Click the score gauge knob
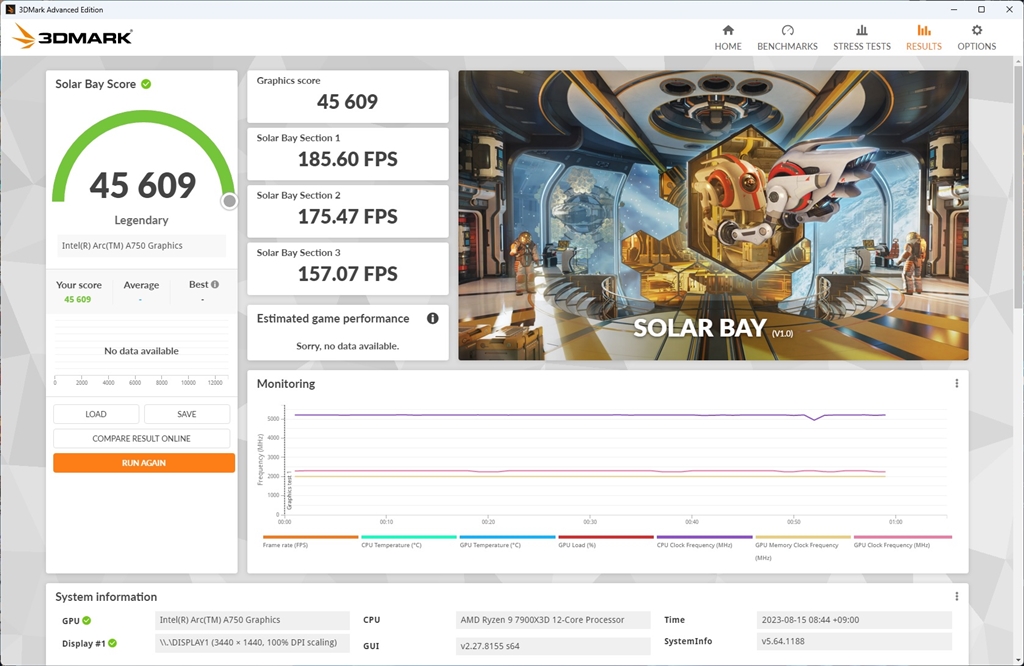The width and height of the screenshot is (1024, 666). 229,201
